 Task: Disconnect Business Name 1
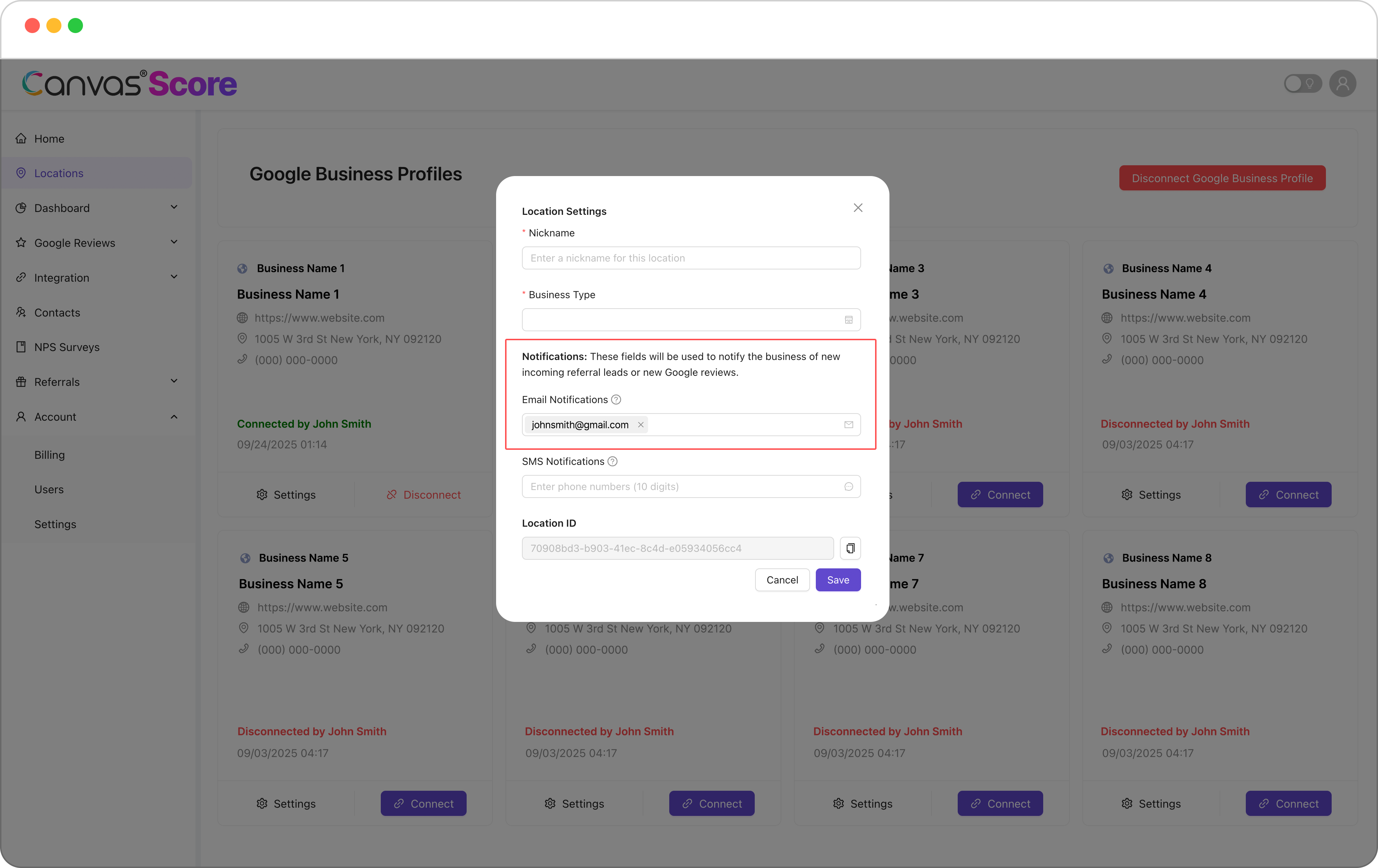click(424, 495)
